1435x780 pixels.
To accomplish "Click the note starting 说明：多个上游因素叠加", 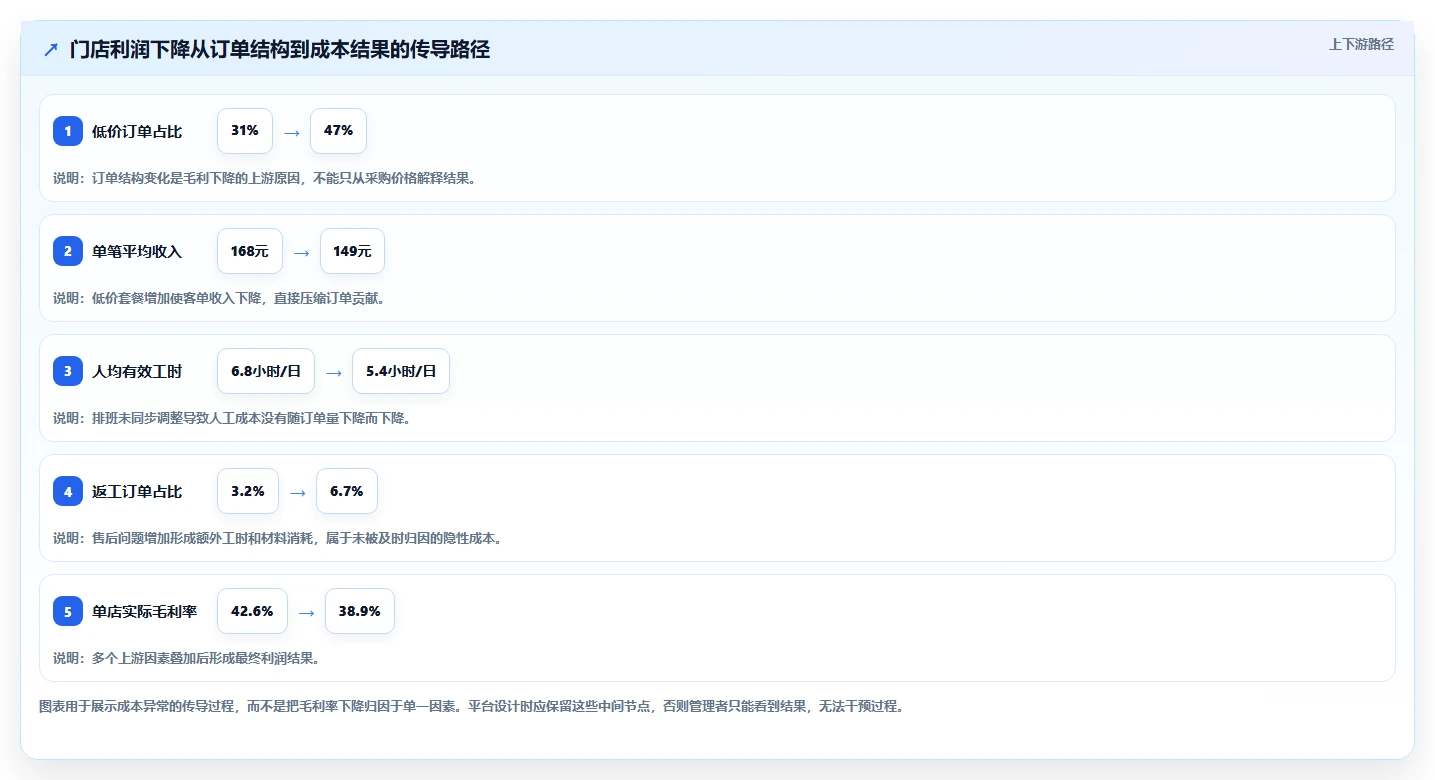I will click(x=186, y=658).
